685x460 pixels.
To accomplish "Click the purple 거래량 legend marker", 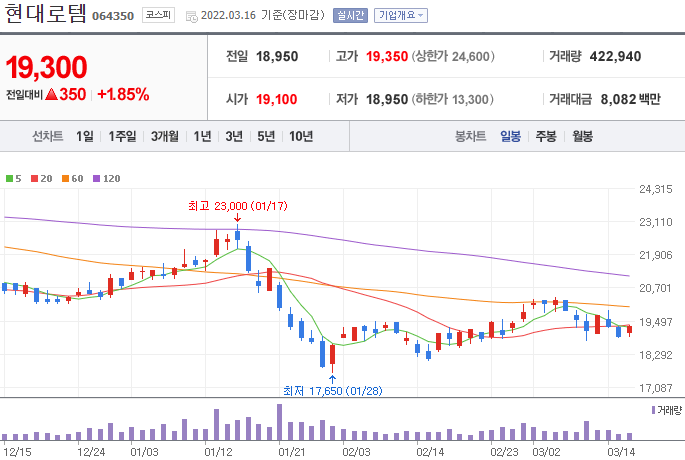I will [x=653, y=410].
